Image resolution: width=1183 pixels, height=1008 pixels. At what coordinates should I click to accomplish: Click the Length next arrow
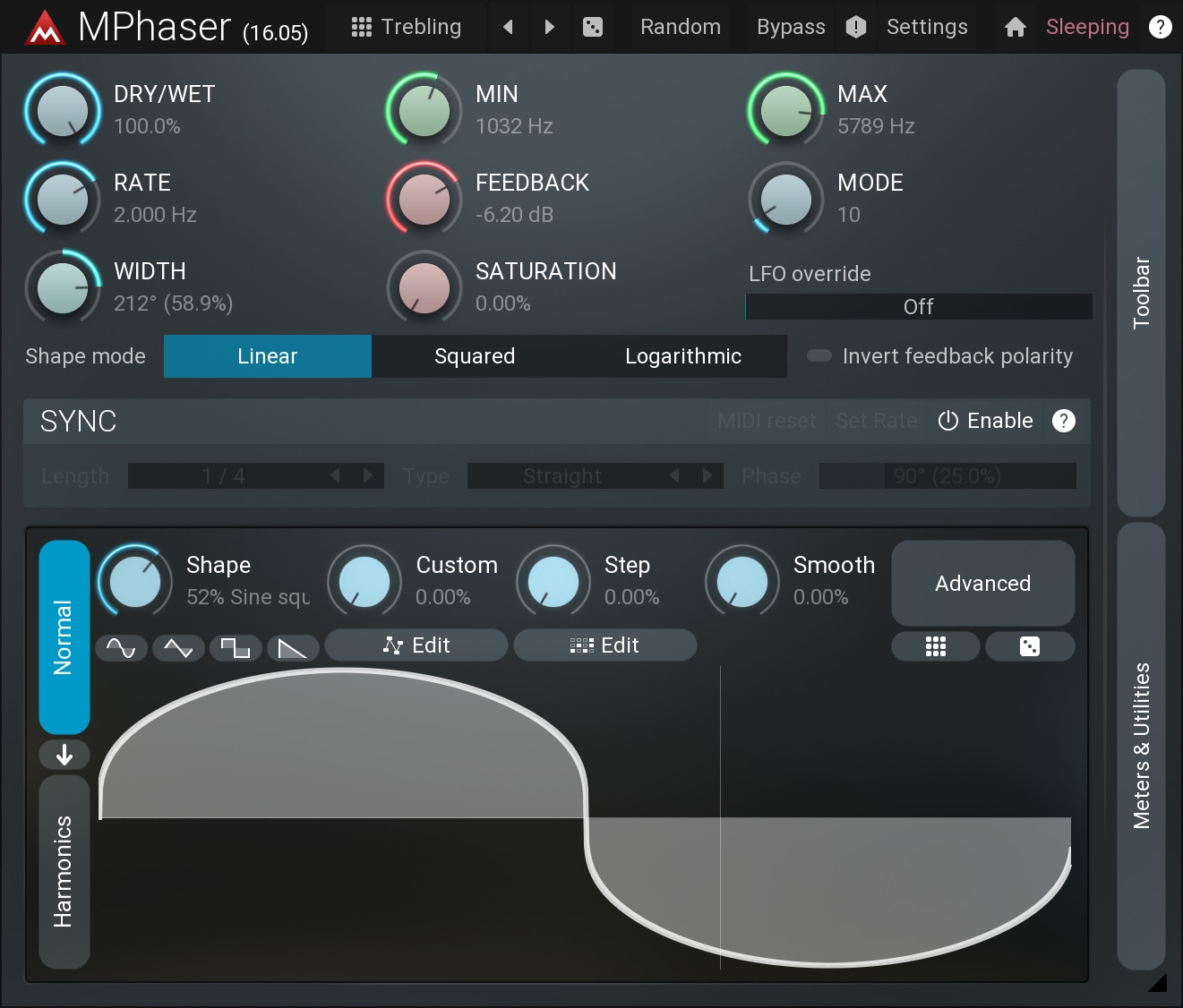pos(367,475)
